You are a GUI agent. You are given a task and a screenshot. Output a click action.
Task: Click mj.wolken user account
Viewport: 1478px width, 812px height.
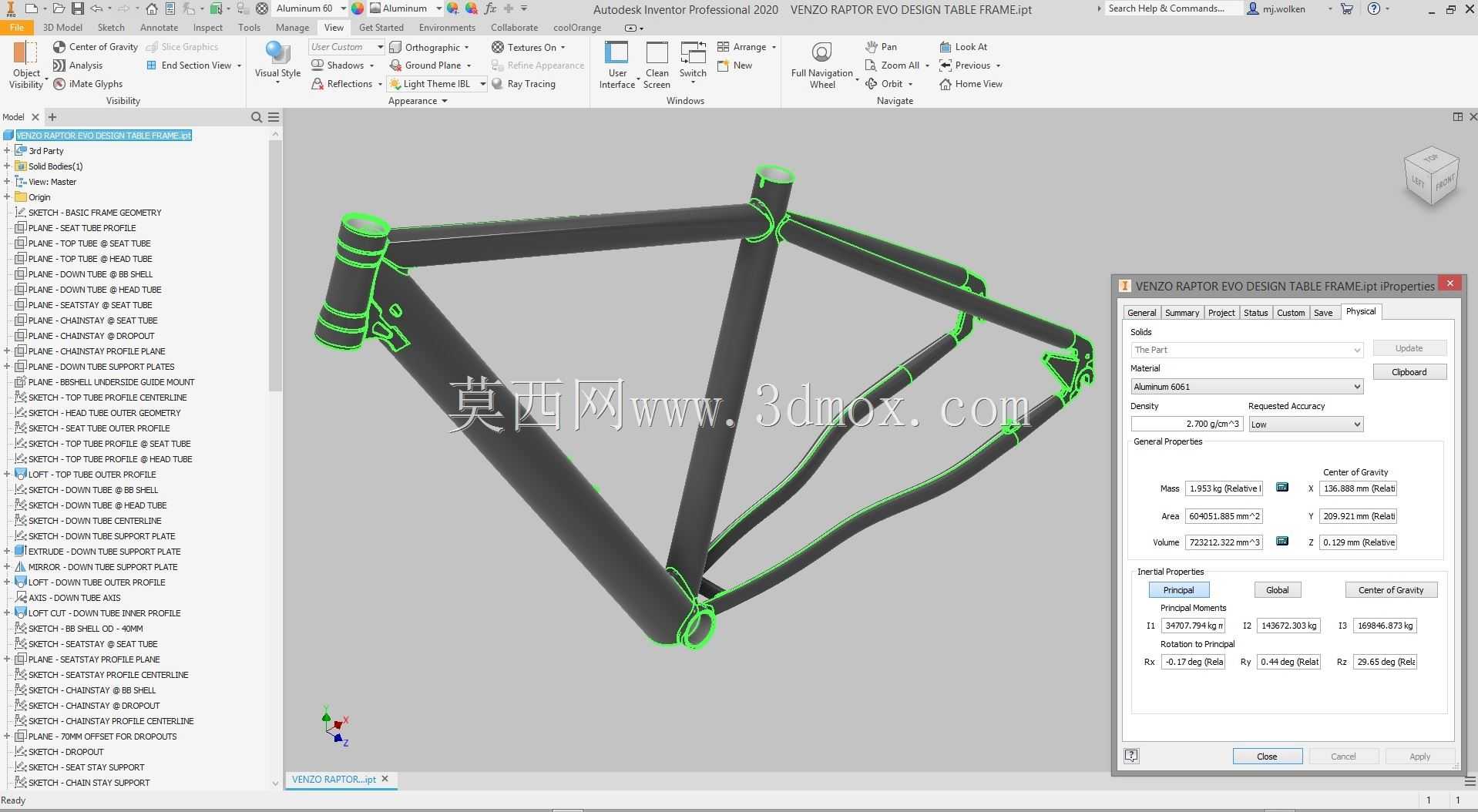pos(1276,8)
